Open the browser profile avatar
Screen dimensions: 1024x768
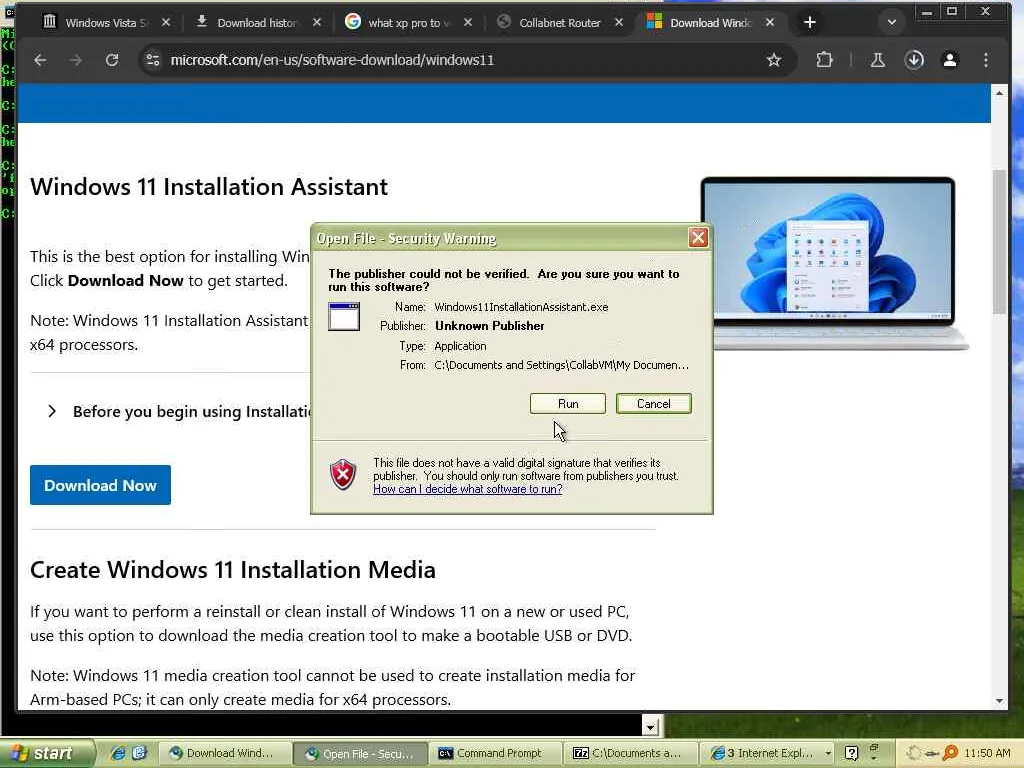coord(950,60)
